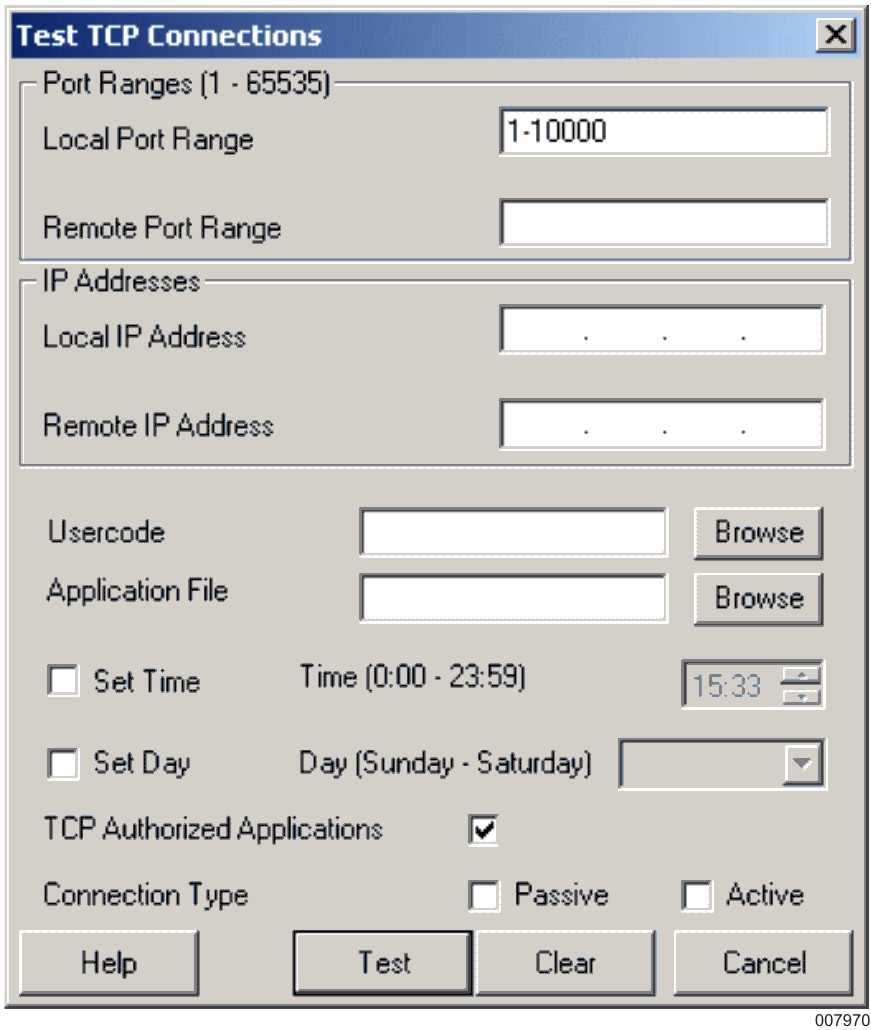
Task: Enable the Set Day checkbox
Action: (x=63, y=764)
